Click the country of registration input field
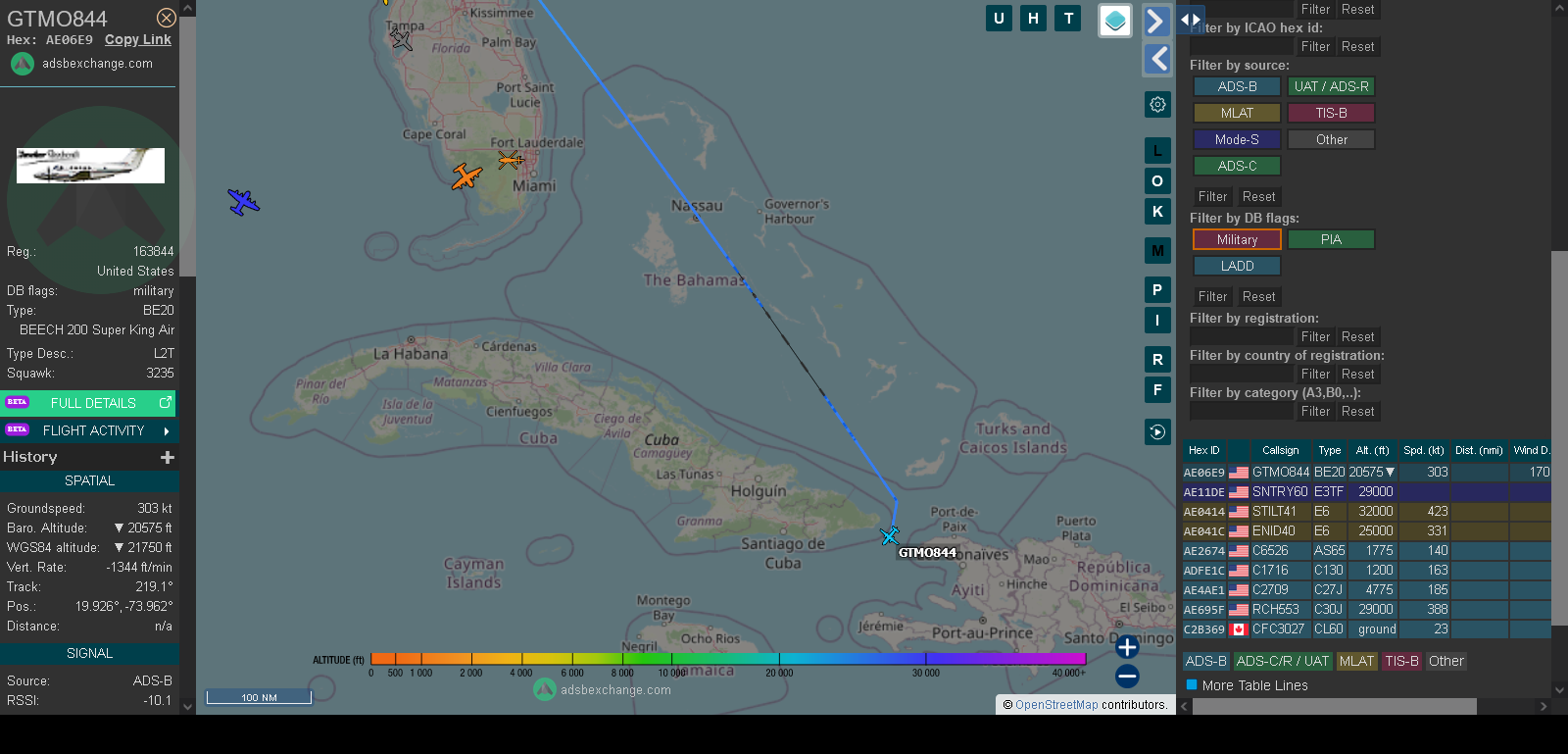 pyautogui.click(x=1242, y=374)
